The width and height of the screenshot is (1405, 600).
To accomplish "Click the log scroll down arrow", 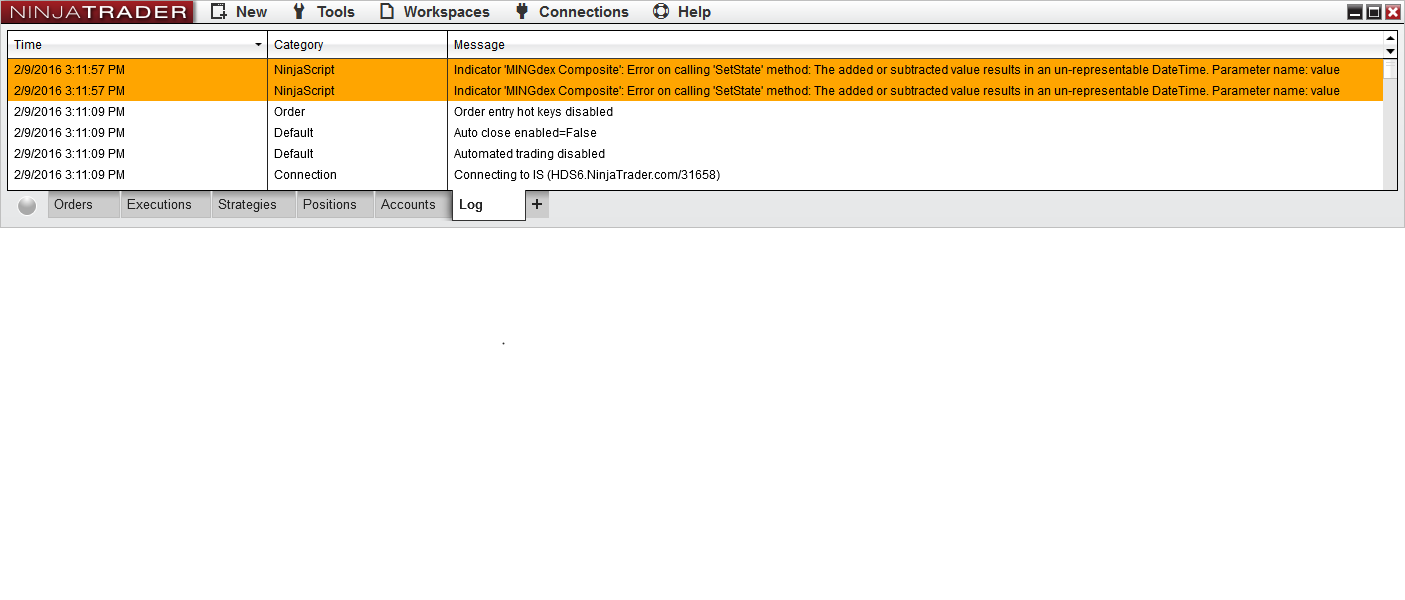I will pyautogui.click(x=1390, y=52).
